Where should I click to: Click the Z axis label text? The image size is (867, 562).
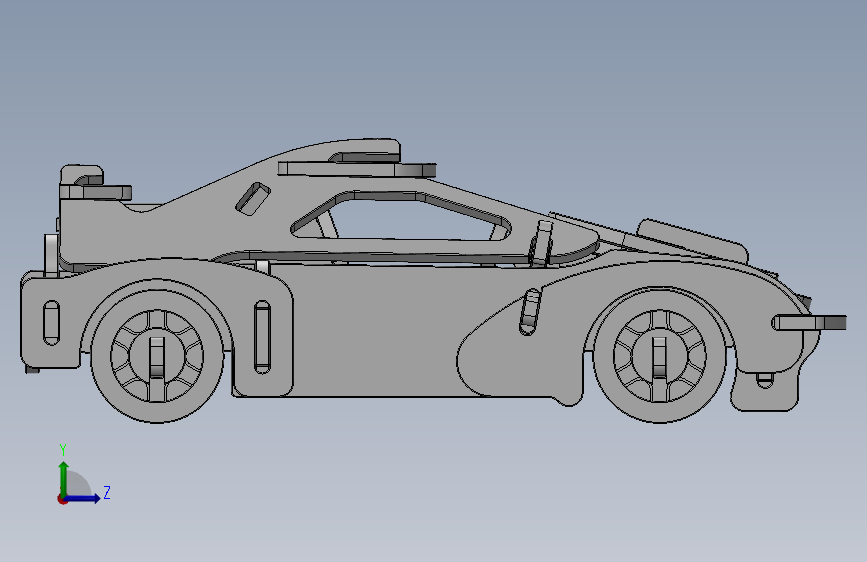click(x=107, y=492)
